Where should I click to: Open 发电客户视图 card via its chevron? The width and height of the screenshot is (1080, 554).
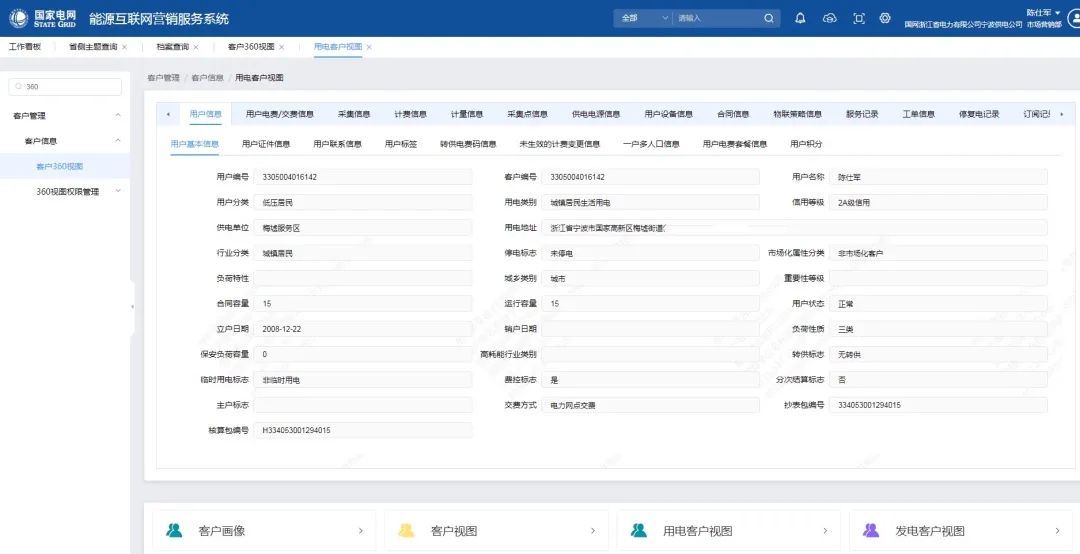point(1057,531)
